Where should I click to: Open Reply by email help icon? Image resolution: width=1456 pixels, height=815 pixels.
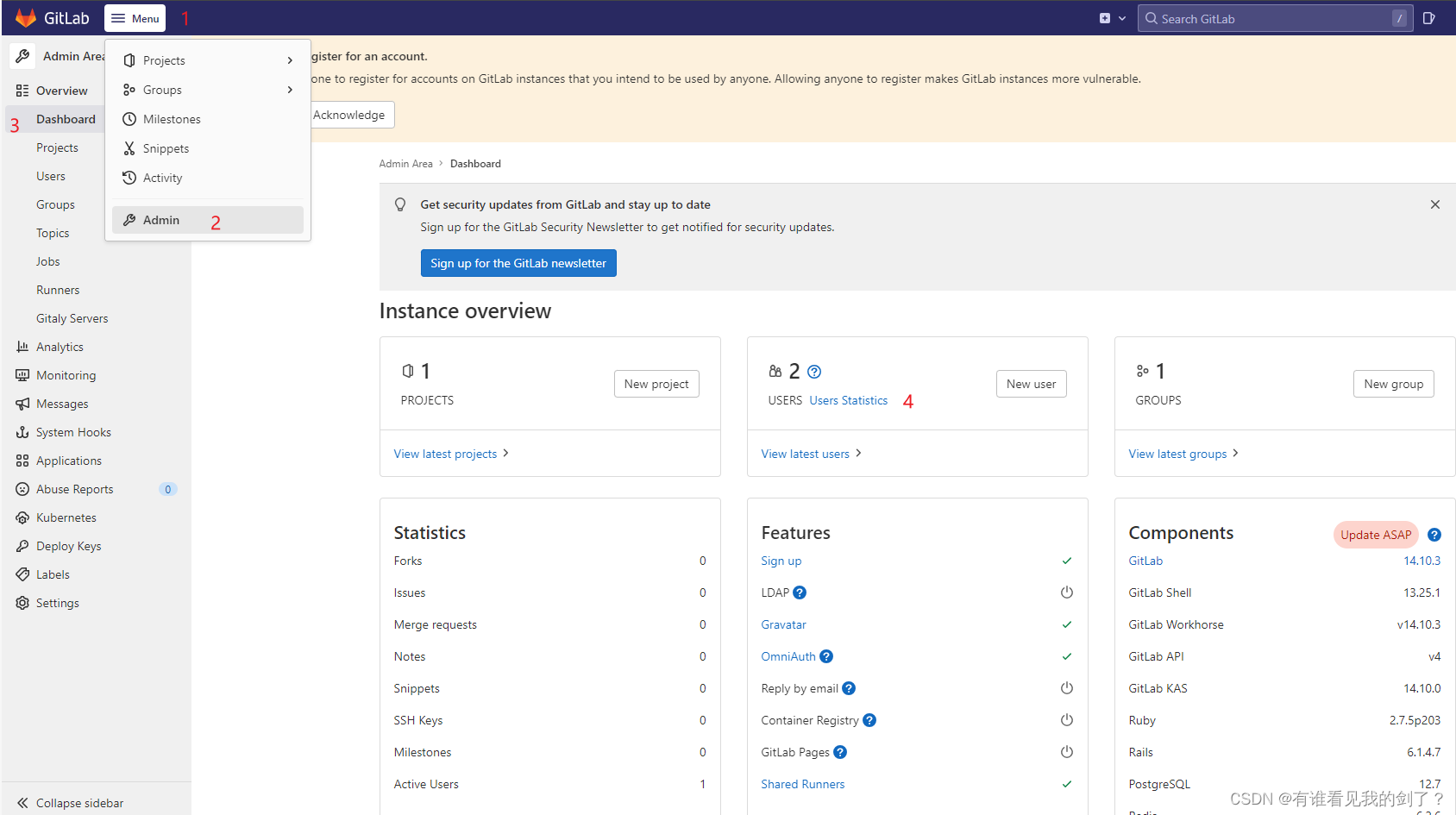click(849, 688)
